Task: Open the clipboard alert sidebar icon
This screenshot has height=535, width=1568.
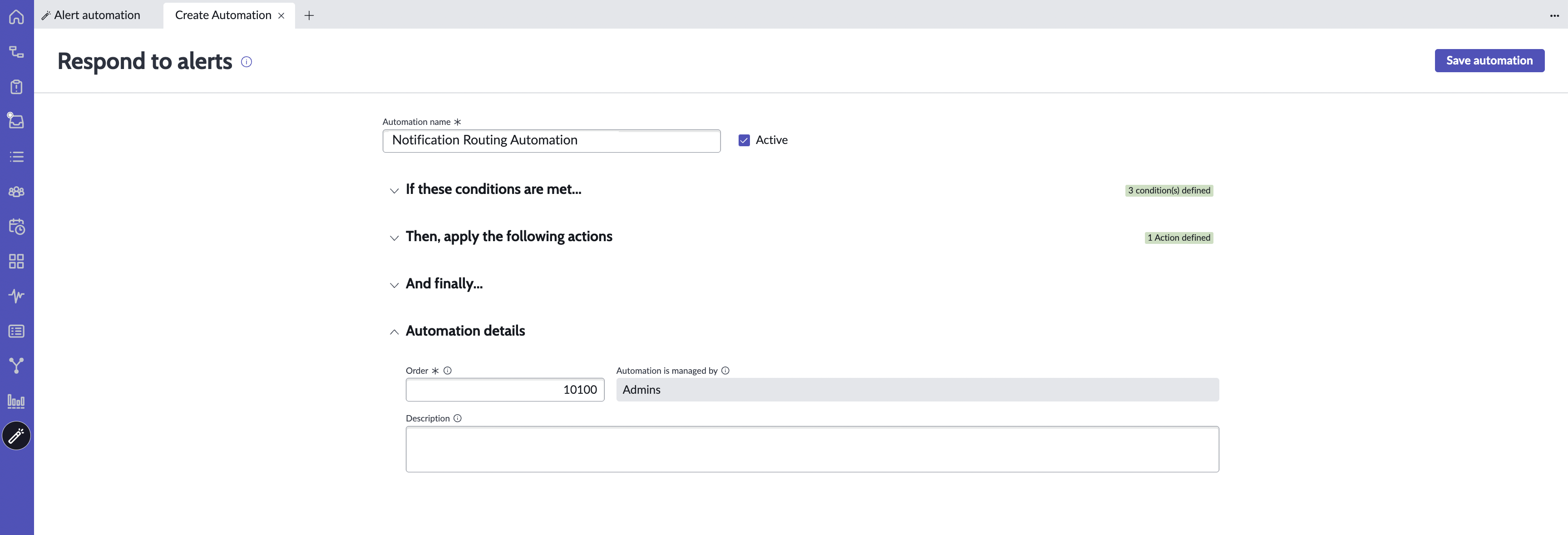Action: coord(16,86)
